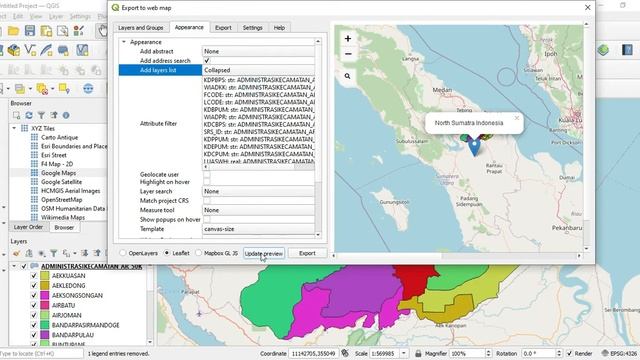The height and width of the screenshot is (360, 640).
Task: Uncheck Add address search checkbox
Action: [x=207, y=60]
